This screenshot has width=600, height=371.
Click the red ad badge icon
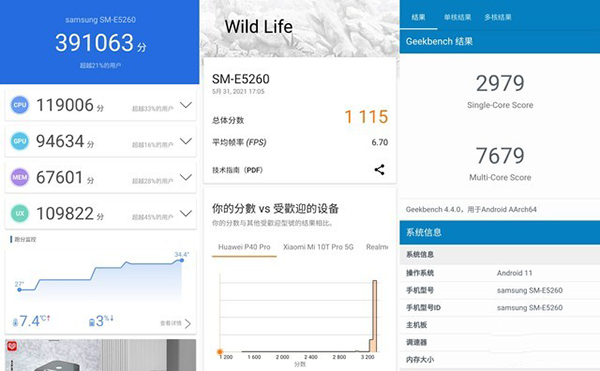click(11, 346)
